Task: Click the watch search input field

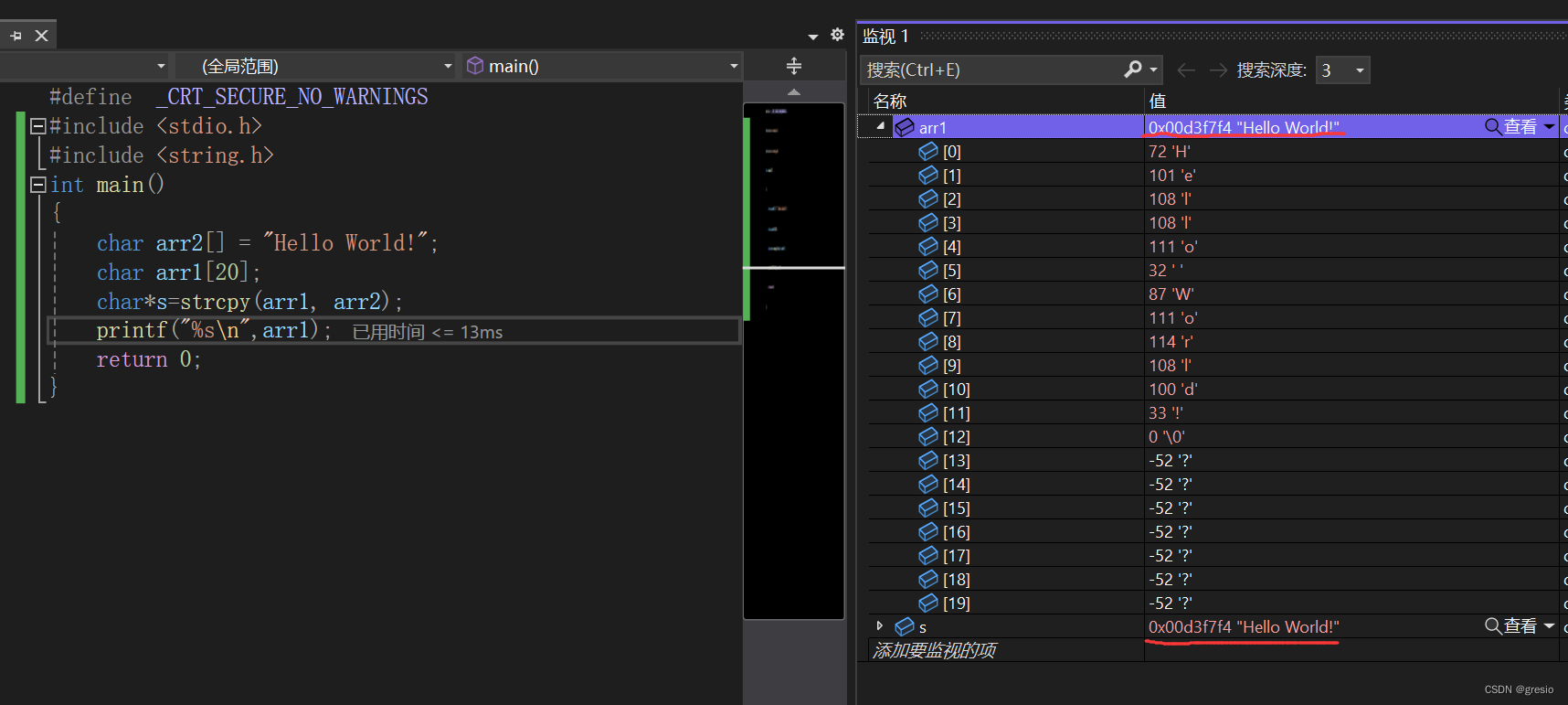Action: (991, 69)
